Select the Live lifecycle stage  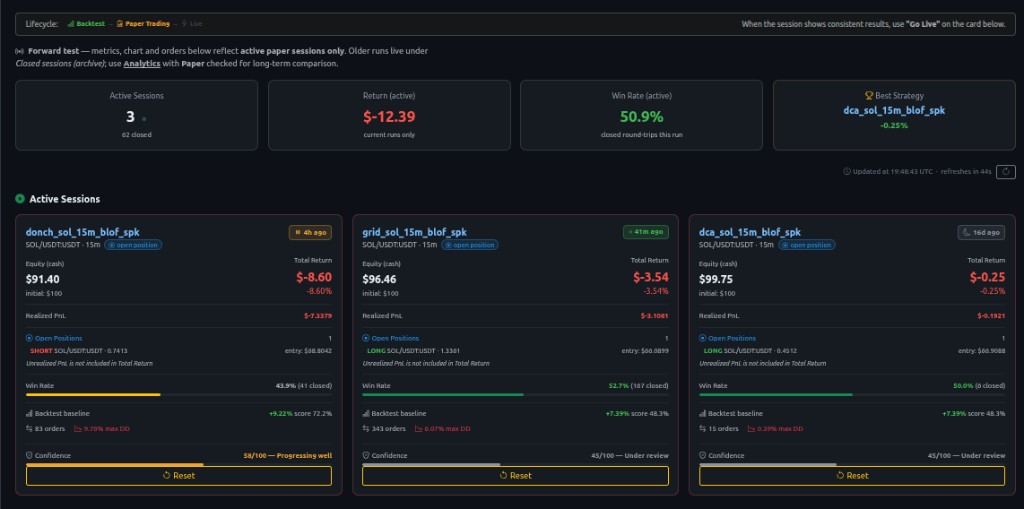click(192, 24)
